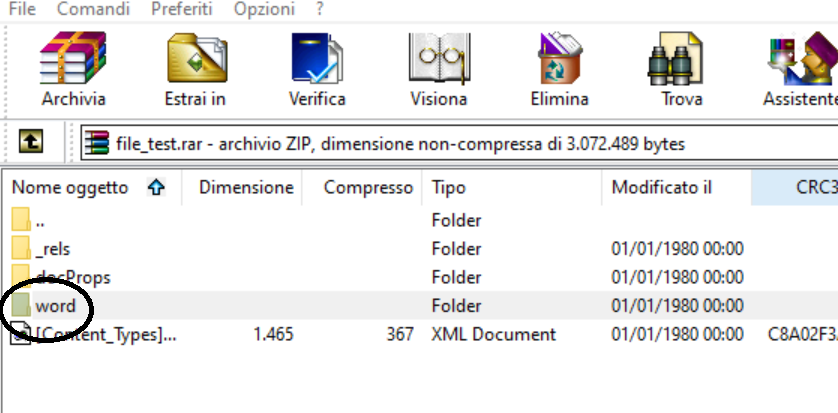
Task: Click the Trova search binoculars icon
Action: click(x=681, y=60)
